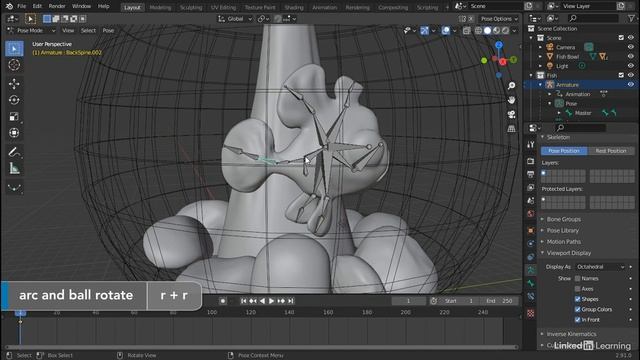The image size is (640, 360).
Task: Uncheck the Shapes checkbox
Action: [x=578, y=299]
